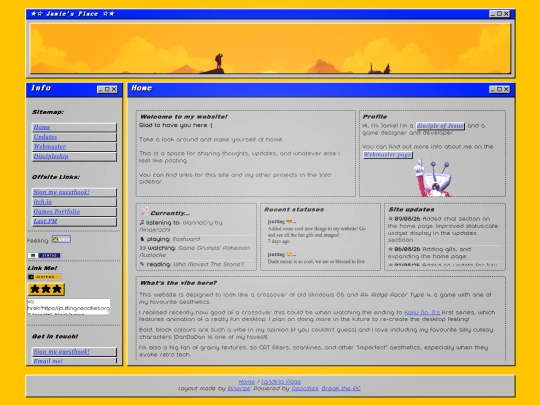This screenshot has width=540, height=405.
Task: Open the layout author link in footer
Action: (239, 388)
